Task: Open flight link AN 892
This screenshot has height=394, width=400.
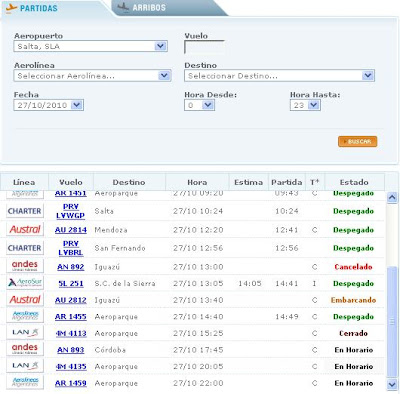Action: 71,267
